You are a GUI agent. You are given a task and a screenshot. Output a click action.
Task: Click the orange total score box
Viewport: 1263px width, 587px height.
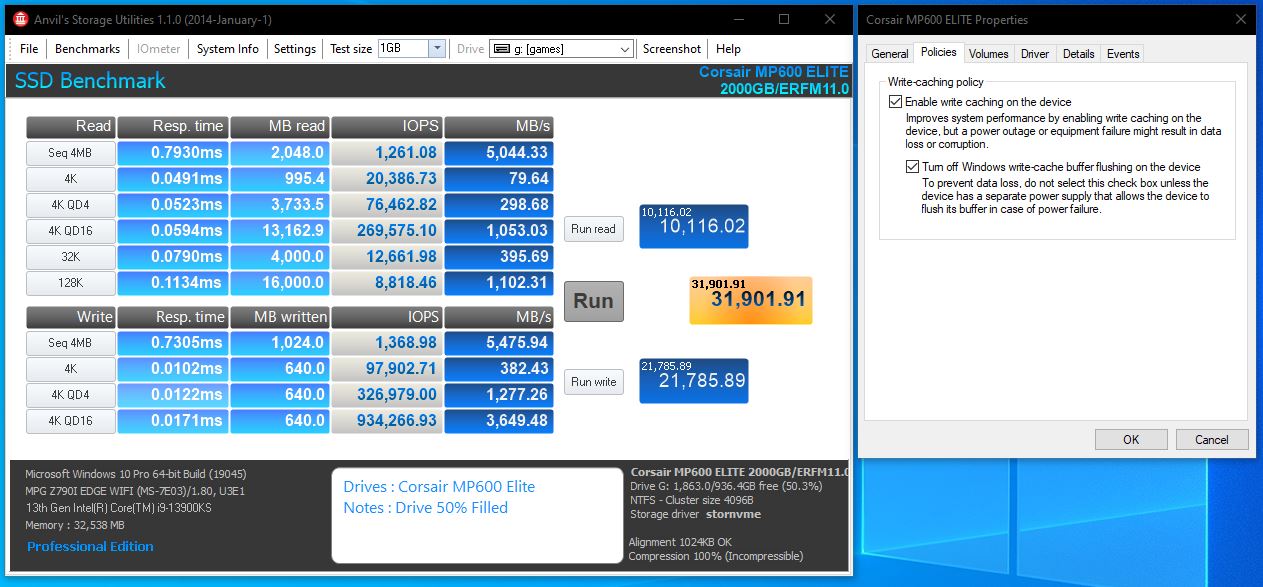[x=750, y=299]
